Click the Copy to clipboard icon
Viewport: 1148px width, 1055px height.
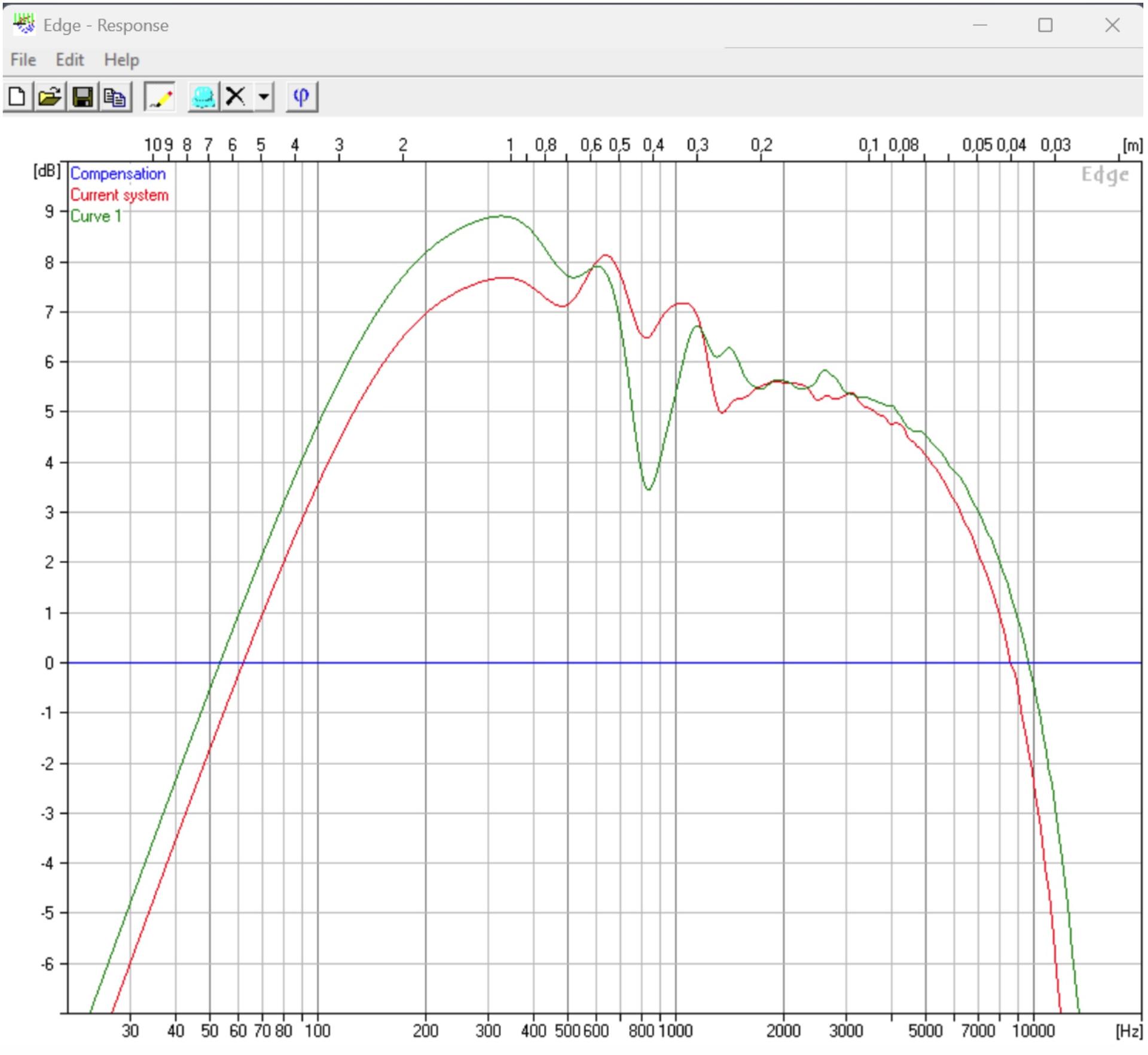pyautogui.click(x=115, y=96)
